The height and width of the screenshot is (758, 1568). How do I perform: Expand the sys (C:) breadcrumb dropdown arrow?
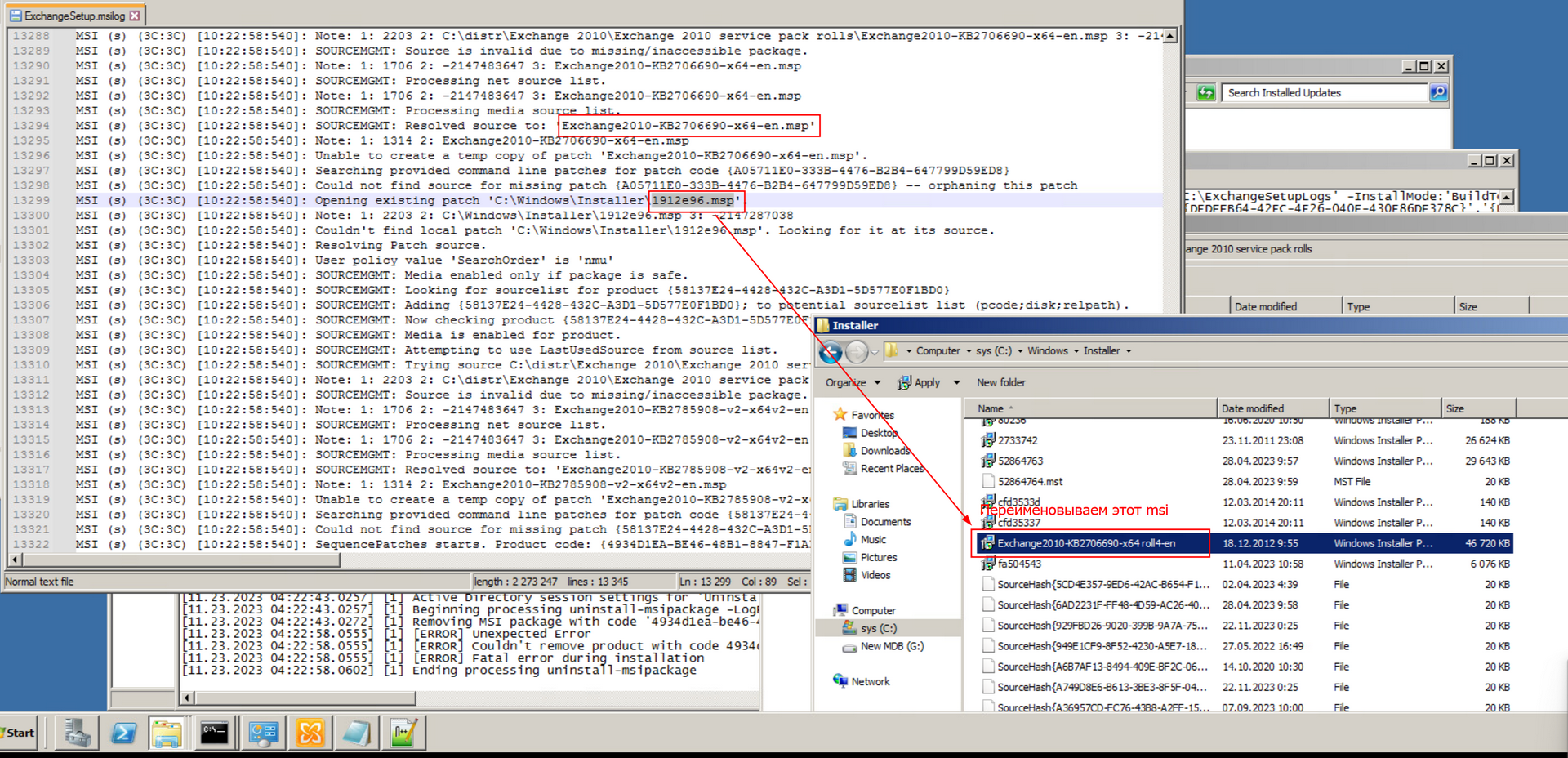tap(1020, 351)
